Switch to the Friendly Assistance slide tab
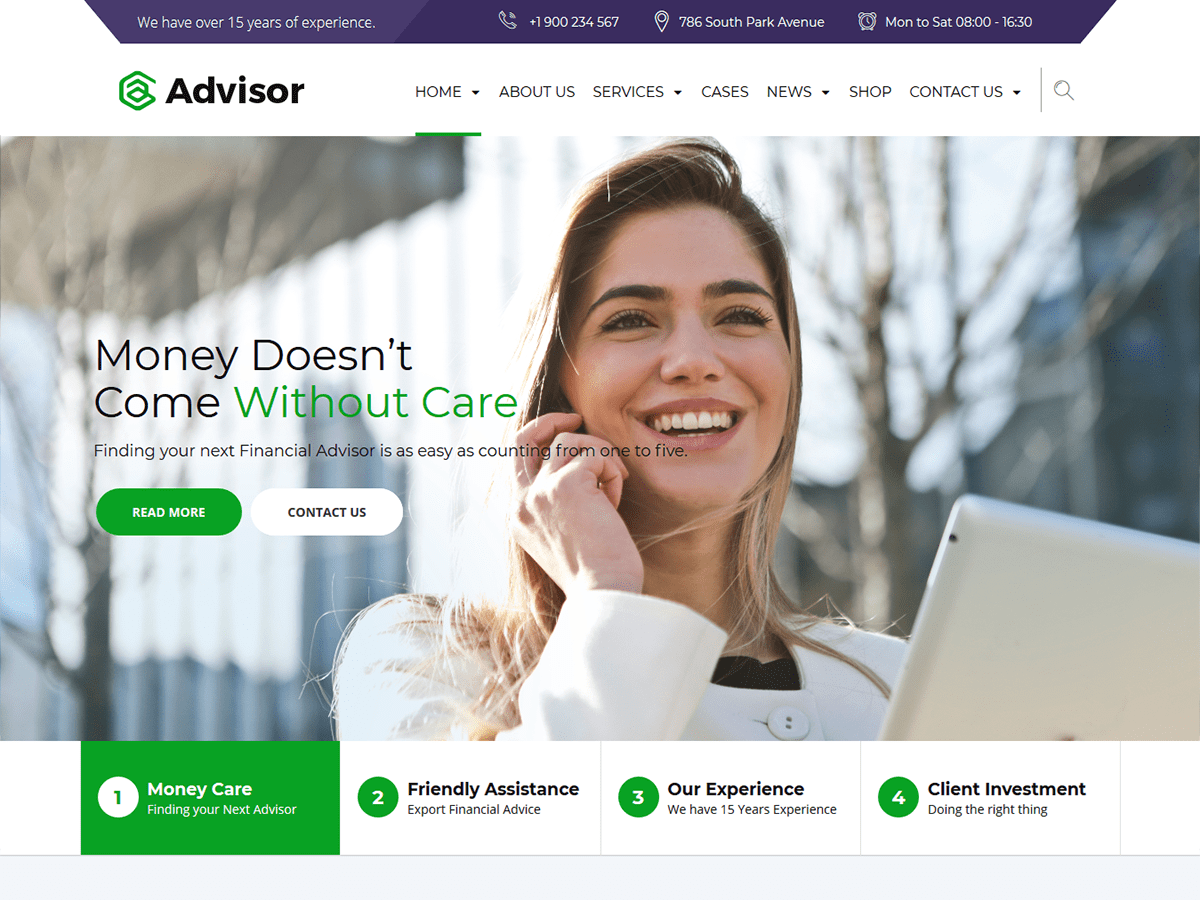Image resolution: width=1200 pixels, height=900 pixels. (470, 798)
